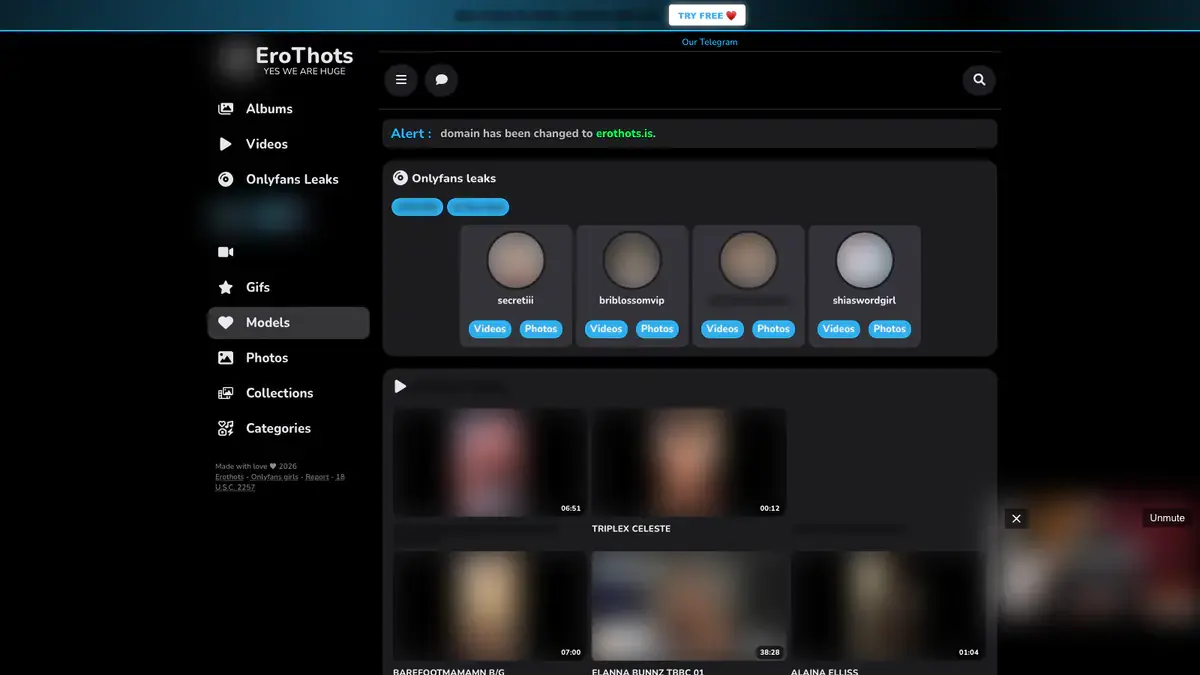The height and width of the screenshot is (675, 1200).
Task: Open the Erothots footer link
Action: coord(229,477)
